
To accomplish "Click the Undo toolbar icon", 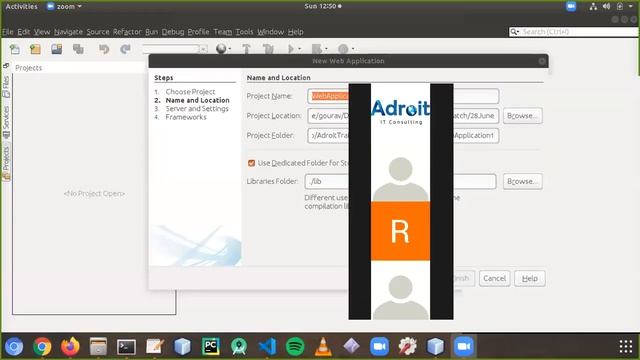I will coord(104,49).
